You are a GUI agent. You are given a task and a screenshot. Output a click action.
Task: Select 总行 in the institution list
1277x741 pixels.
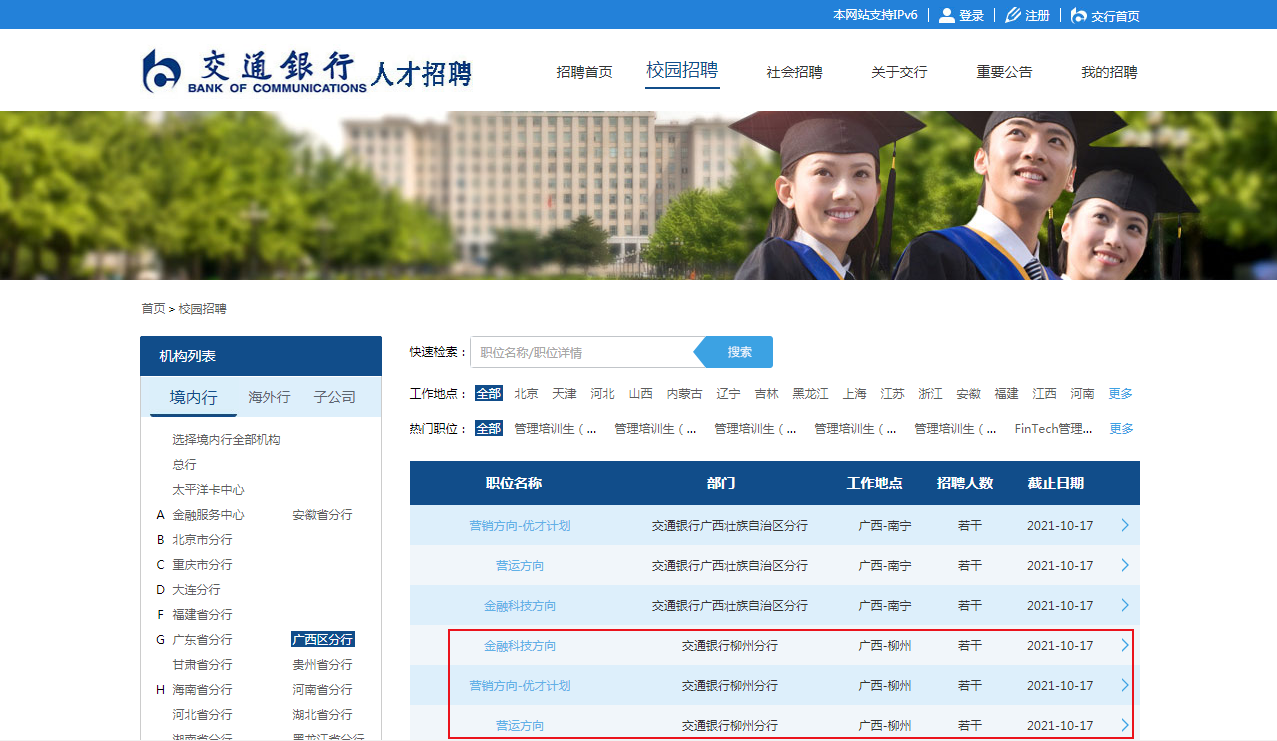click(x=184, y=465)
